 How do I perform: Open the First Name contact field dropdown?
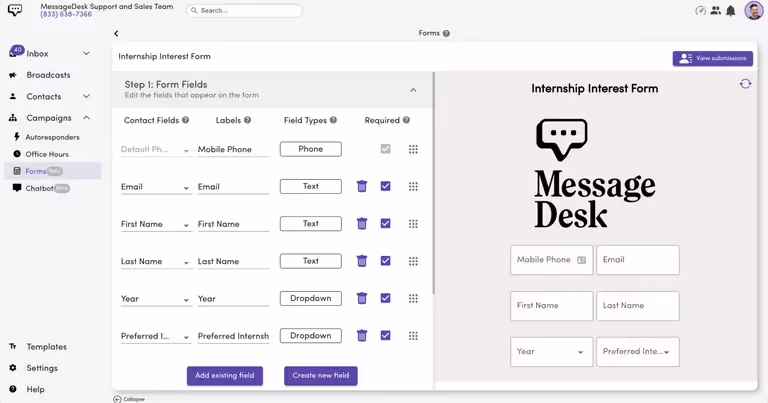point(156,224)
